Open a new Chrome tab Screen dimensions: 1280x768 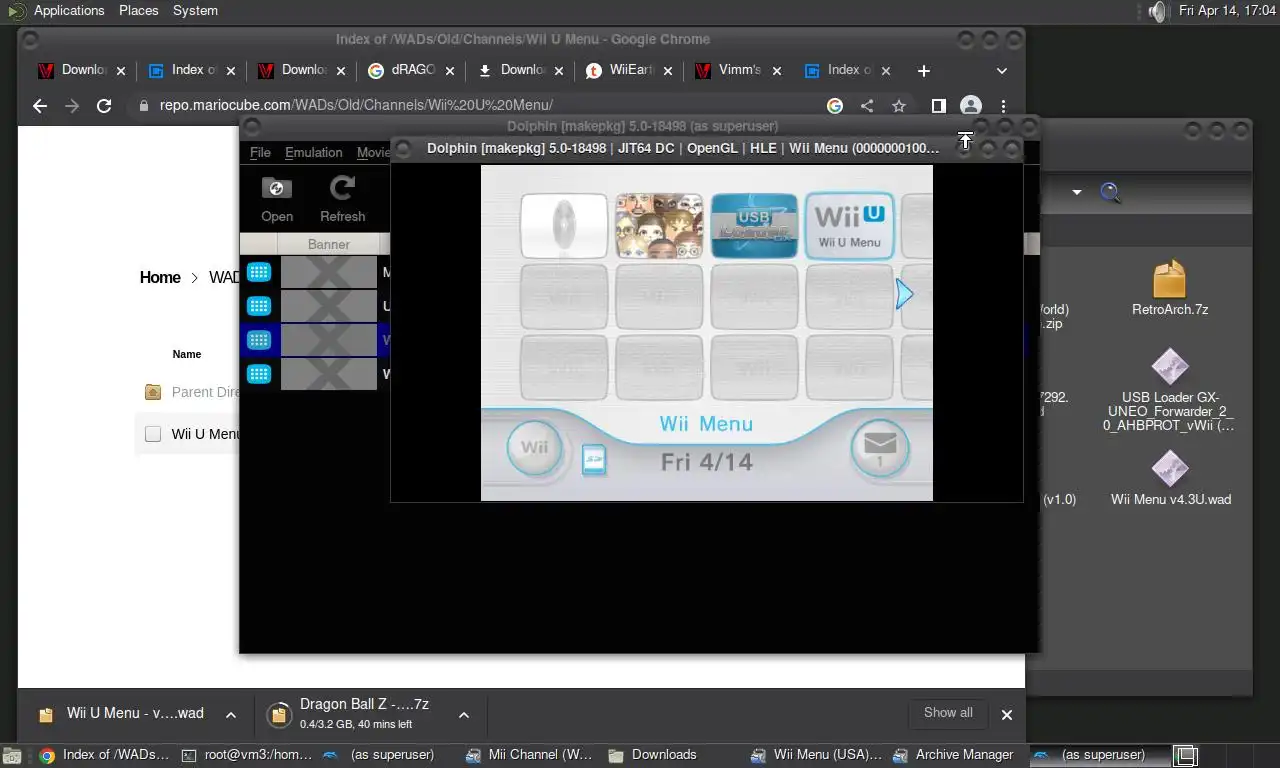coord(924,70)
